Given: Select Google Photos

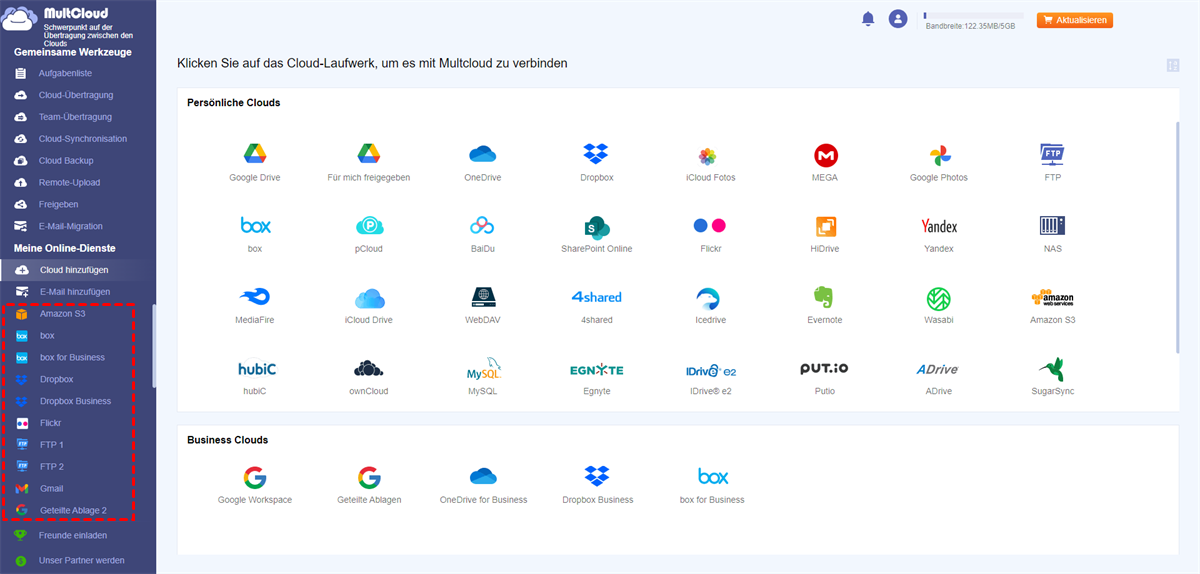Looking at the screenshot, I should coord(939,163).
